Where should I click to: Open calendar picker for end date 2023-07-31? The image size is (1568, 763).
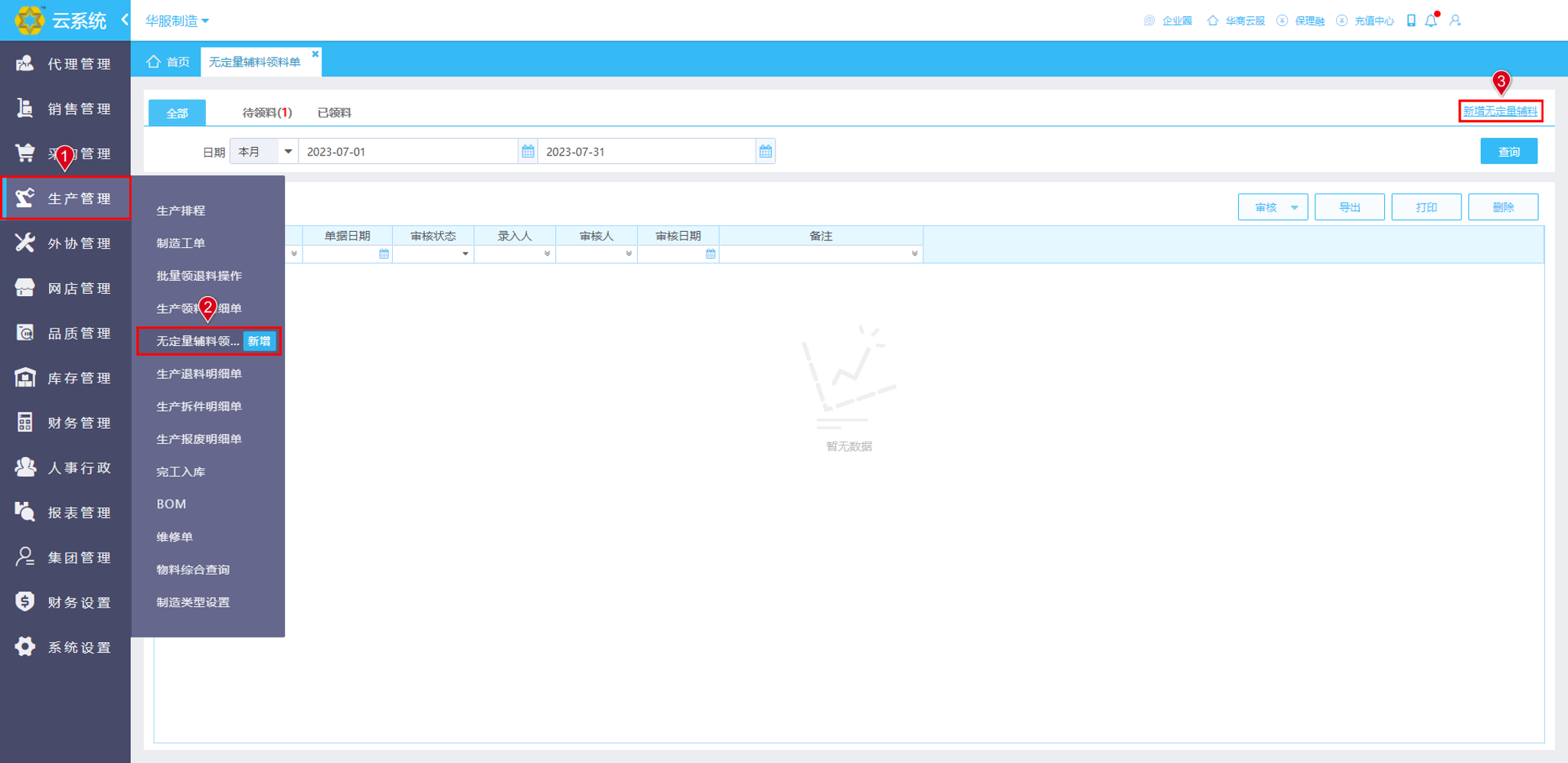click(766, 152)
